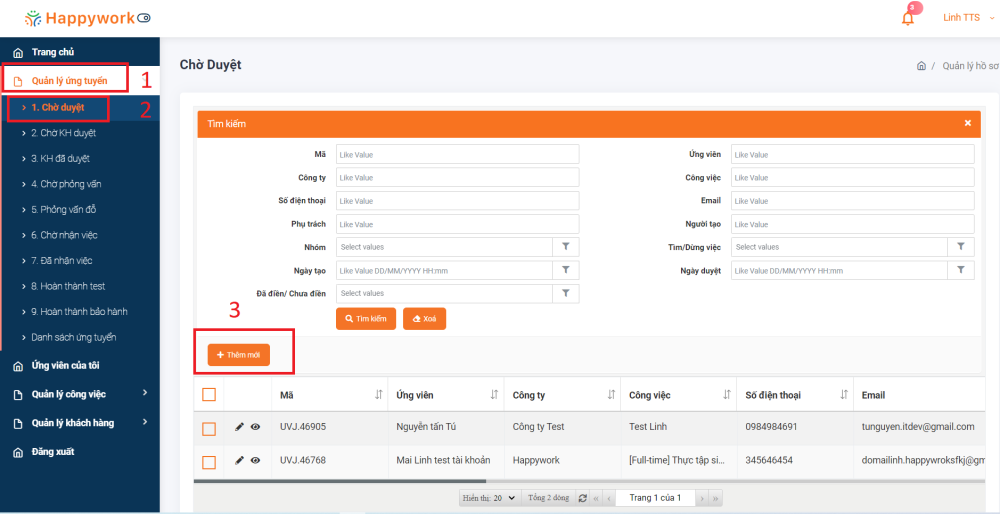Image resolution: width=1000 pixels, height=514 pixels.
Task: Click the eye view icon for UVJ.46768
Action: pyautogui.click(x=255, y=461)
